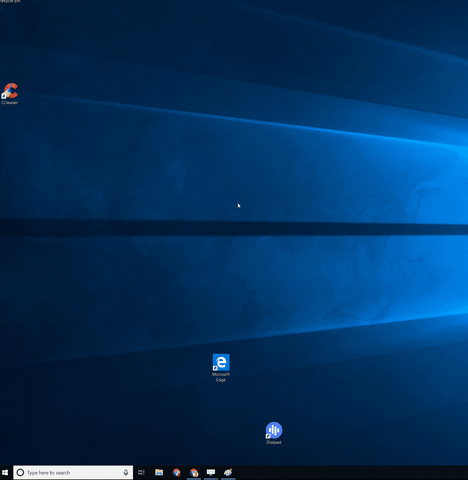
Task: Click the 'CCleaner' label under its icon
Action: tap(10, 103)
